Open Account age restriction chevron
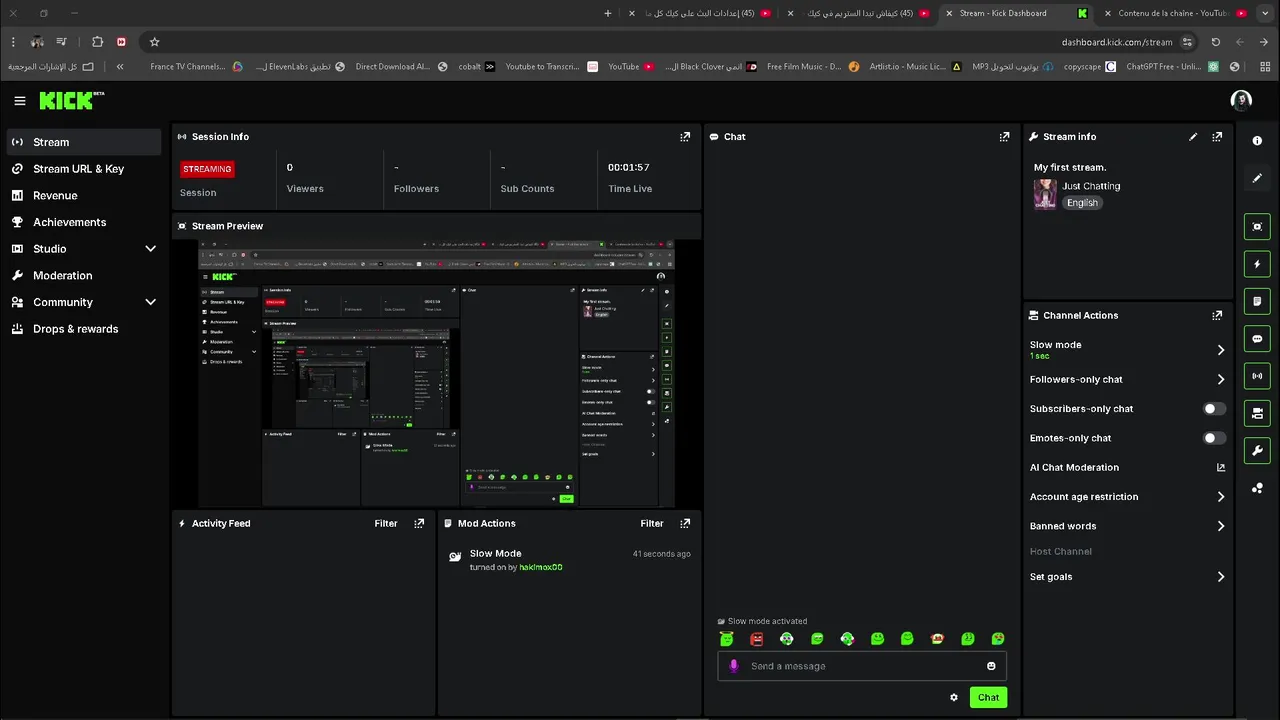This screenshot has width=1280, height=720. [x=1220, y=497]
